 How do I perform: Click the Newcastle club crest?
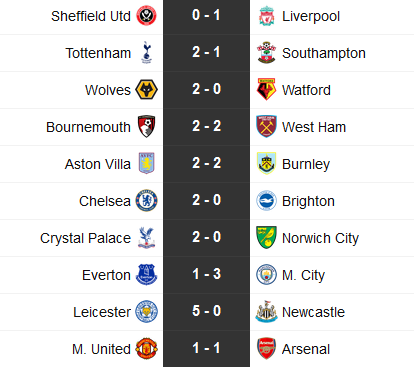click(x=266, y=311)
